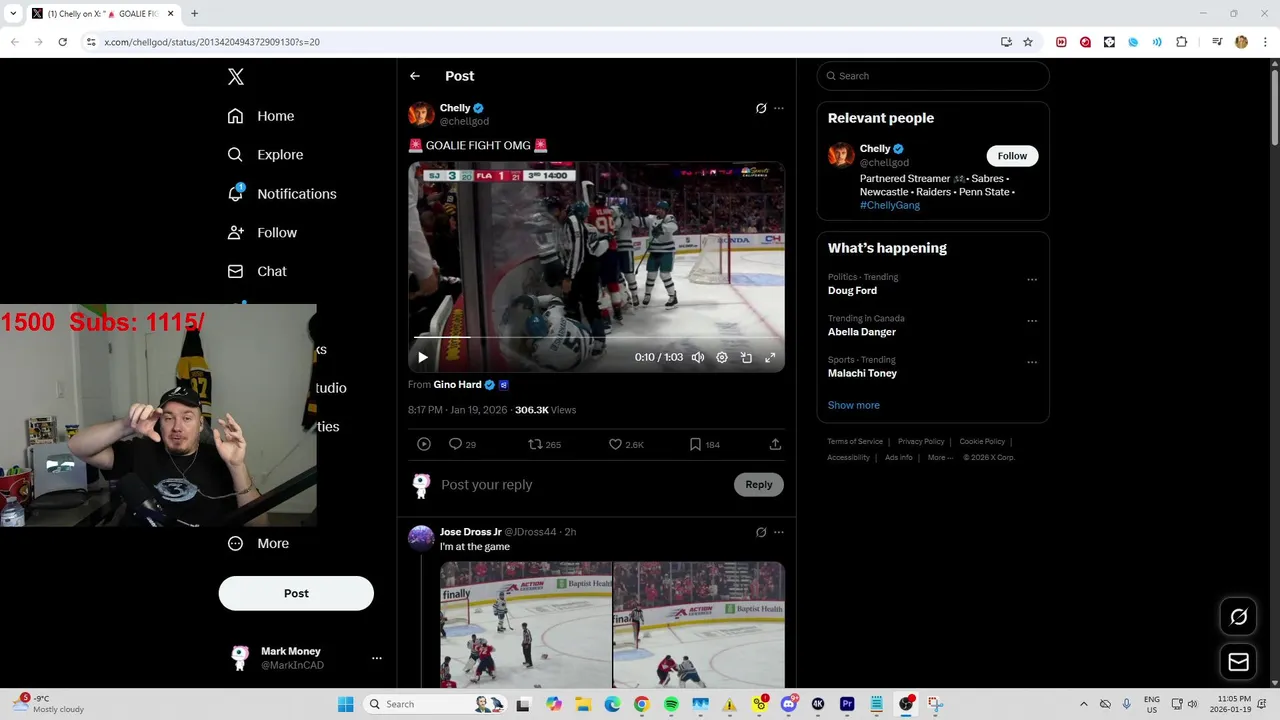Screen dimensions: 1280x720
Task: Open the Abella Danger trend
Action: tap(862, 332)
